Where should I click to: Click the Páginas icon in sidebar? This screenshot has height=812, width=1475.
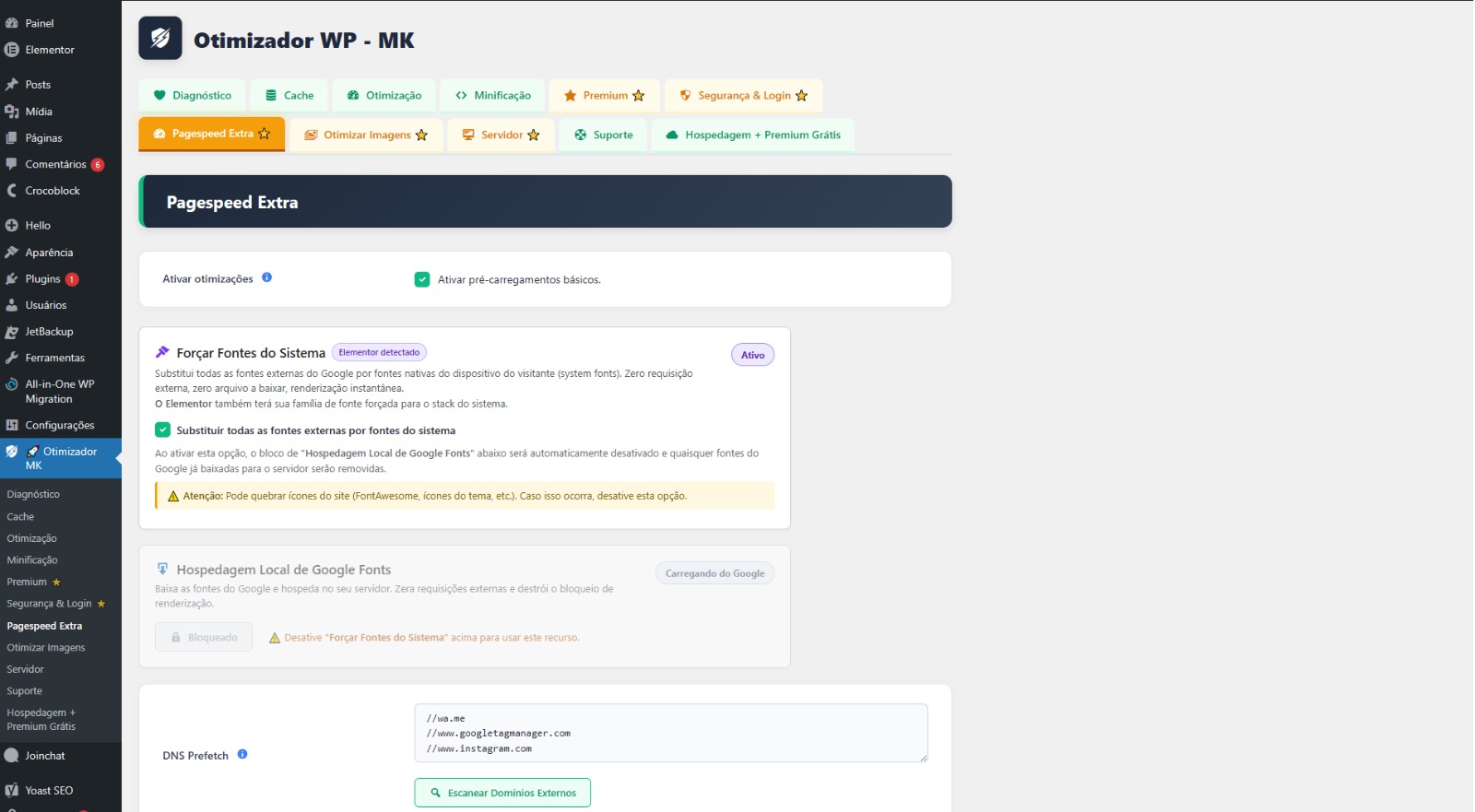[12, 138]
